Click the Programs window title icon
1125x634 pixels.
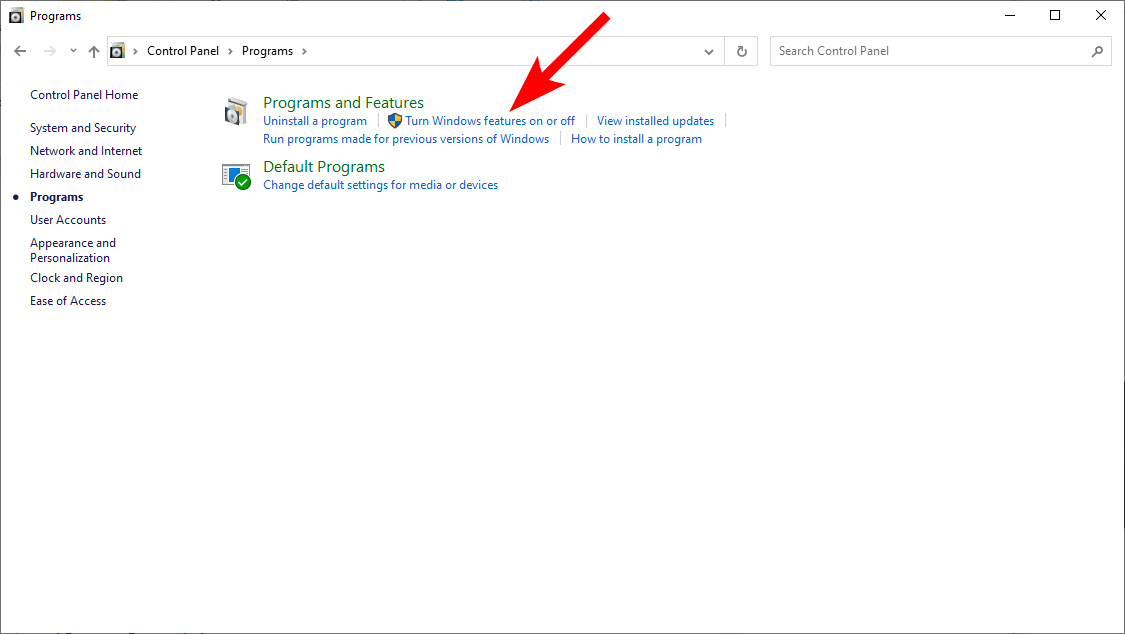pos(16,16)
